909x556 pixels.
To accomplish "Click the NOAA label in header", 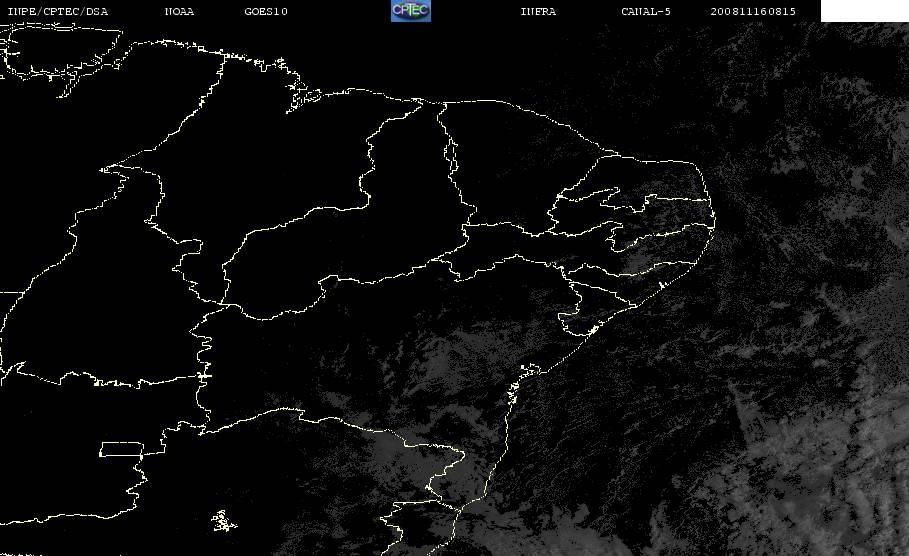I will (x=179, y=11).
